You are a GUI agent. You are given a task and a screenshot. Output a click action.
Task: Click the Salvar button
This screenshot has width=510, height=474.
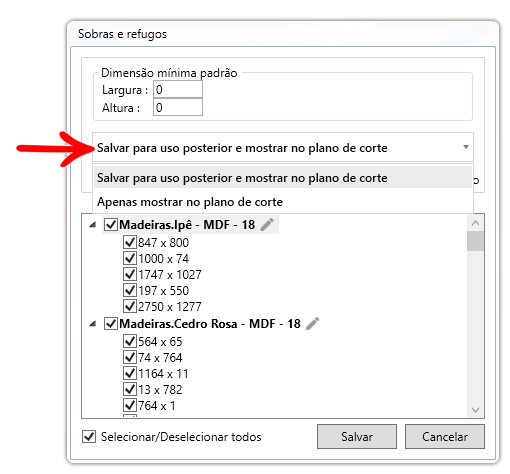[x=357, y=436]
